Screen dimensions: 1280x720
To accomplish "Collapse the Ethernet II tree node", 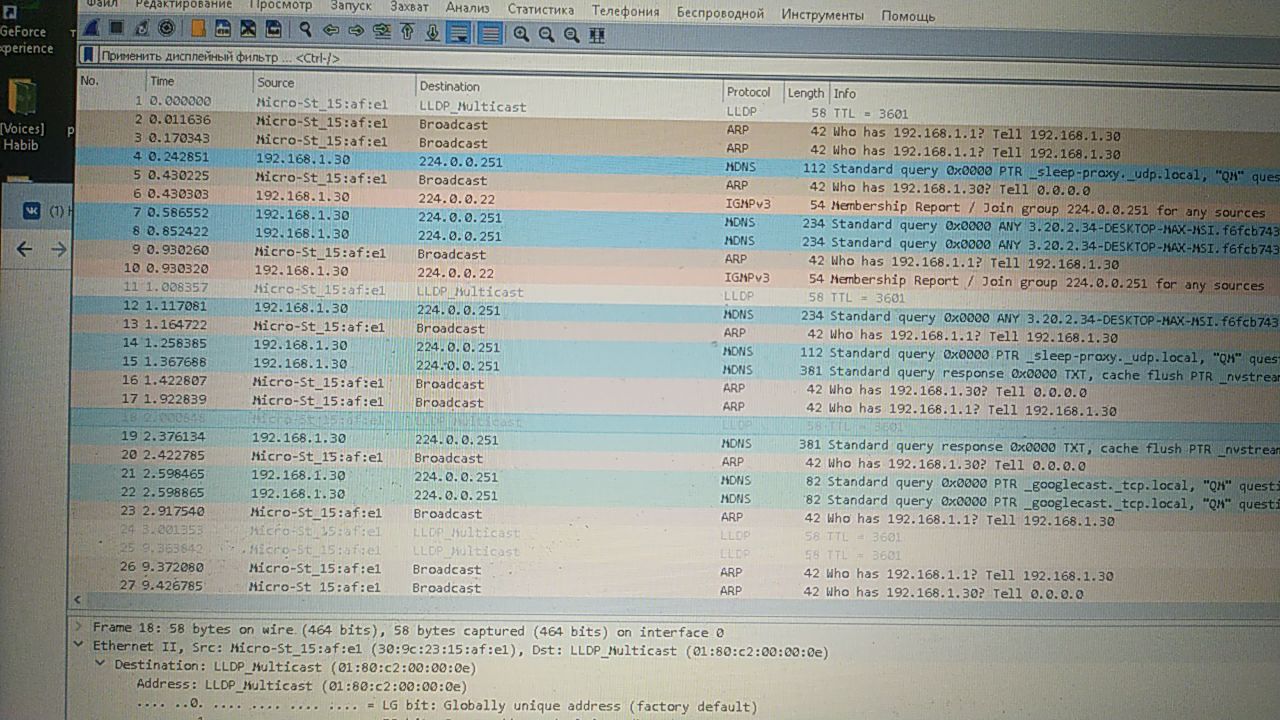I will (x=79, y=646).
